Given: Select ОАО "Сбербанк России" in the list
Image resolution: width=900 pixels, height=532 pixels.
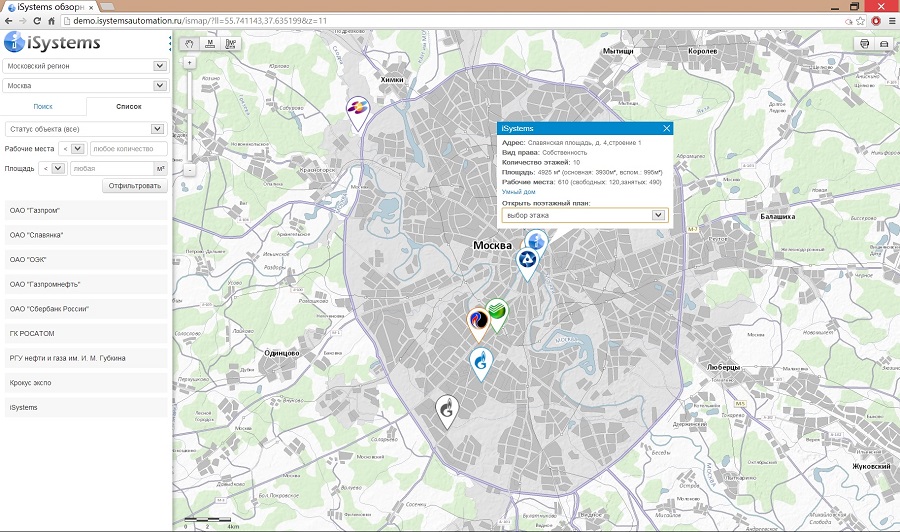Looking at the screenshot, I should coord(86,309).
